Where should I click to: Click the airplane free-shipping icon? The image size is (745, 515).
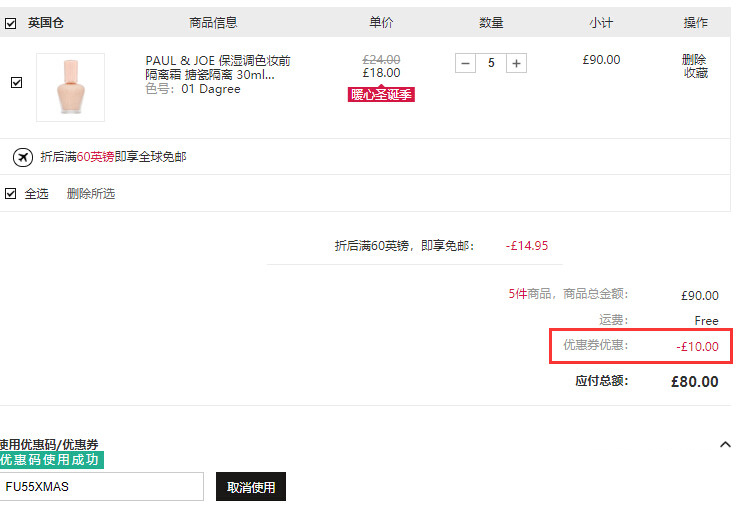[22, 157]
